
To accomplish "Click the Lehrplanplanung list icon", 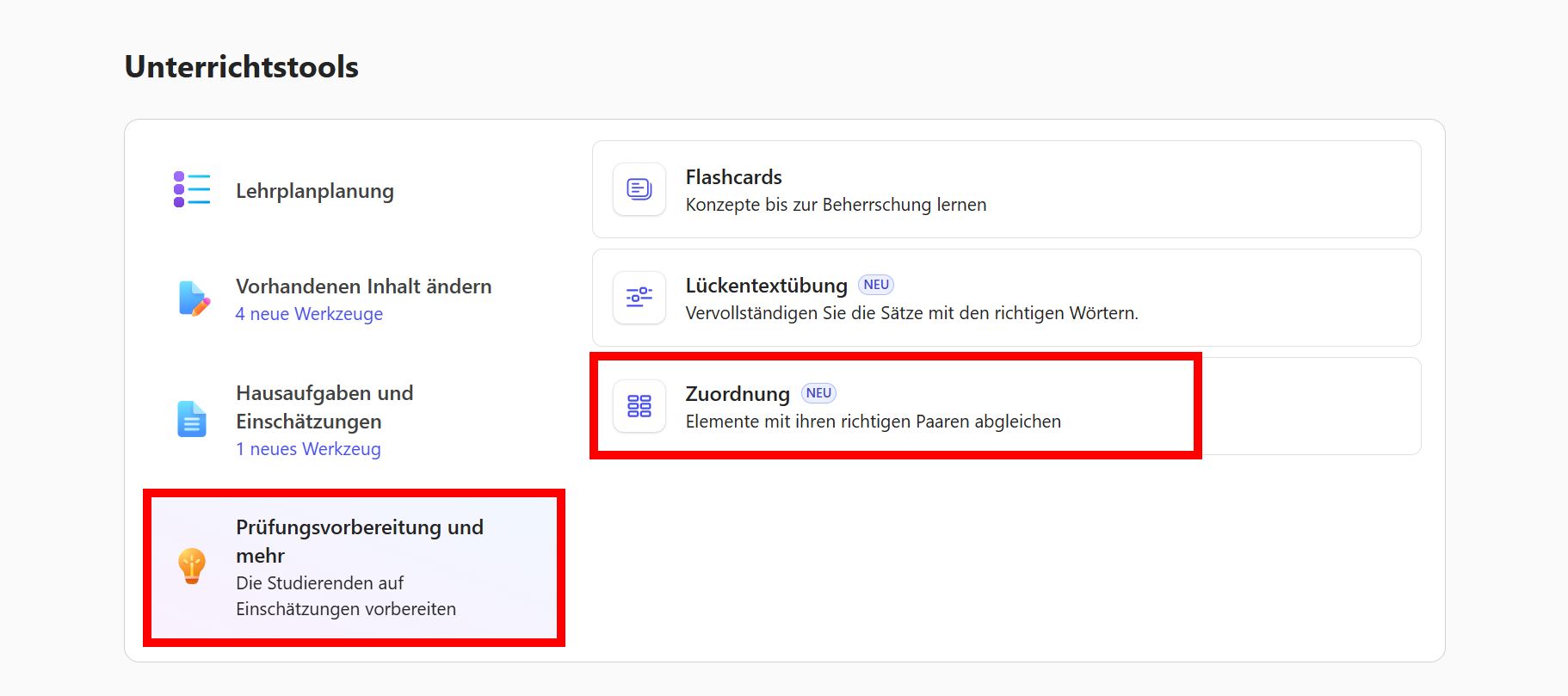I will coord(191,189).
